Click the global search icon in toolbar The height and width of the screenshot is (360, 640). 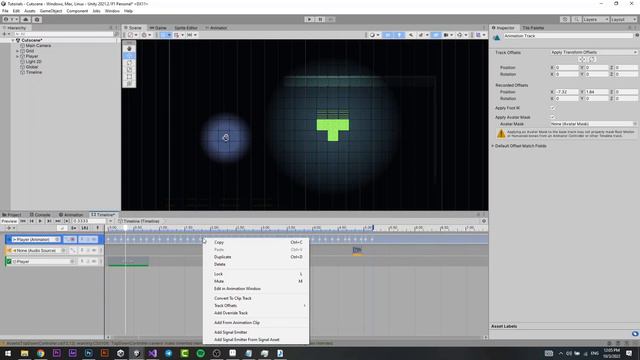pyautogui.click(x=576, y=19)
